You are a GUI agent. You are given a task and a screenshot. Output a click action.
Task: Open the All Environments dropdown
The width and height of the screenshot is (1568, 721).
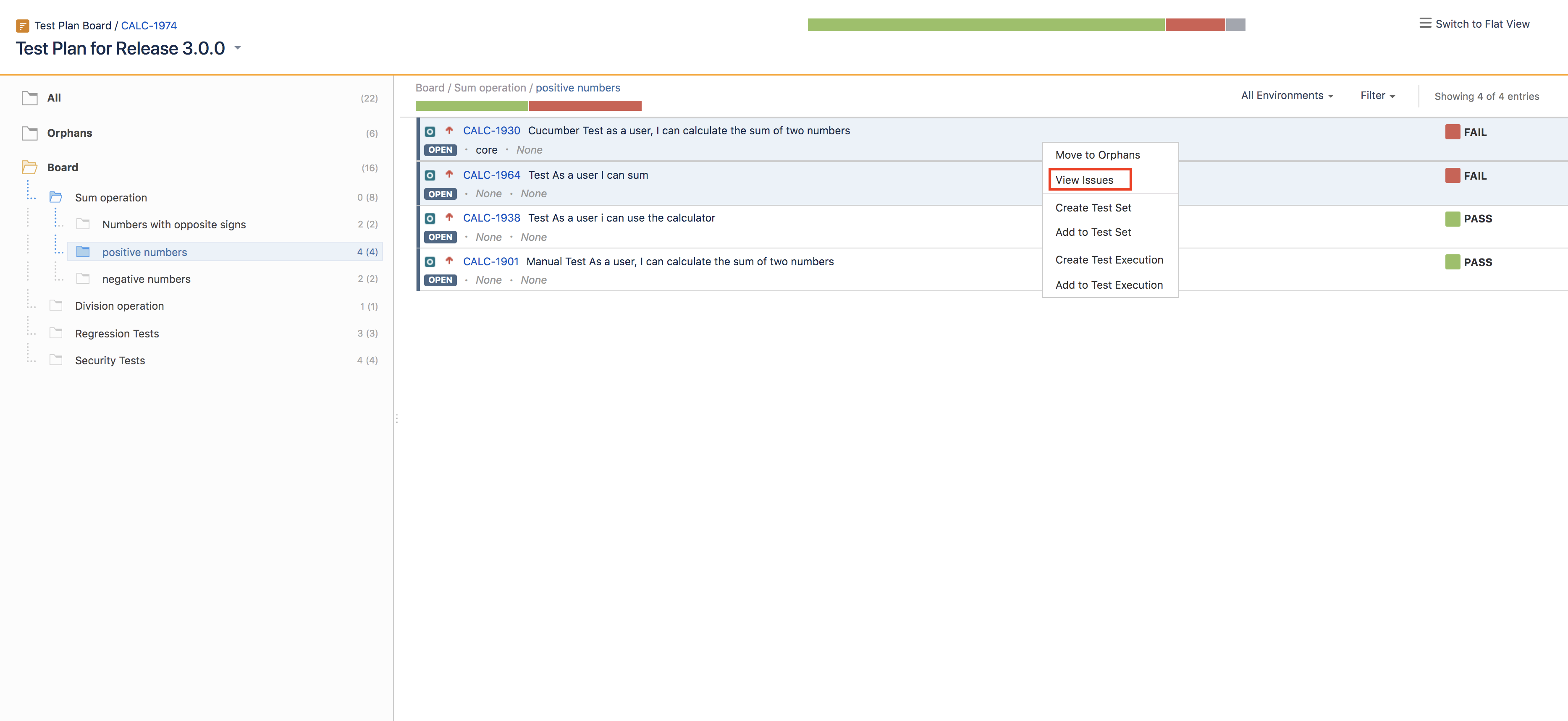(x=1287, y=96)
